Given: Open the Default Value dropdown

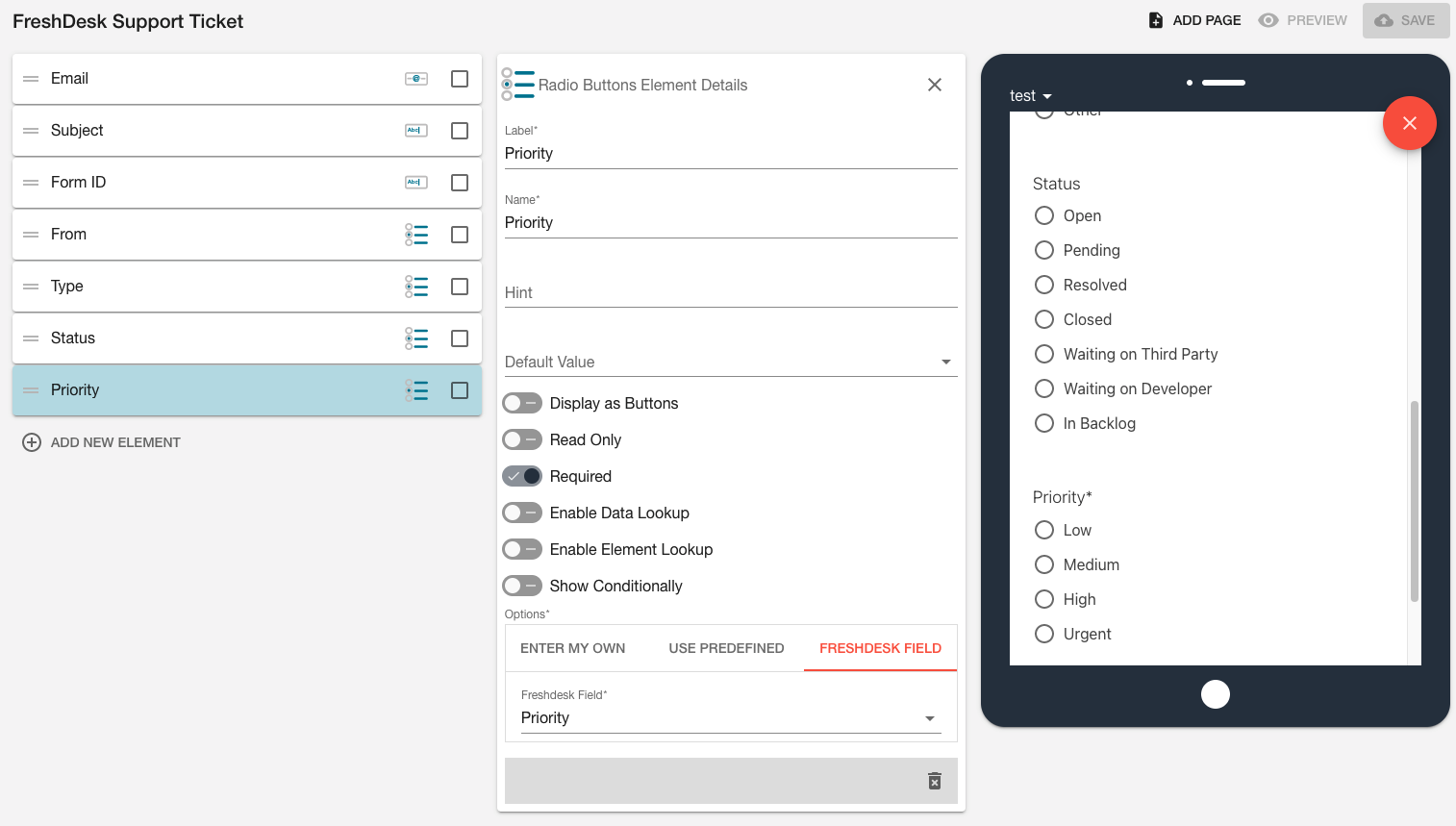Looking at the screenshot, I should tap(731, 362).
